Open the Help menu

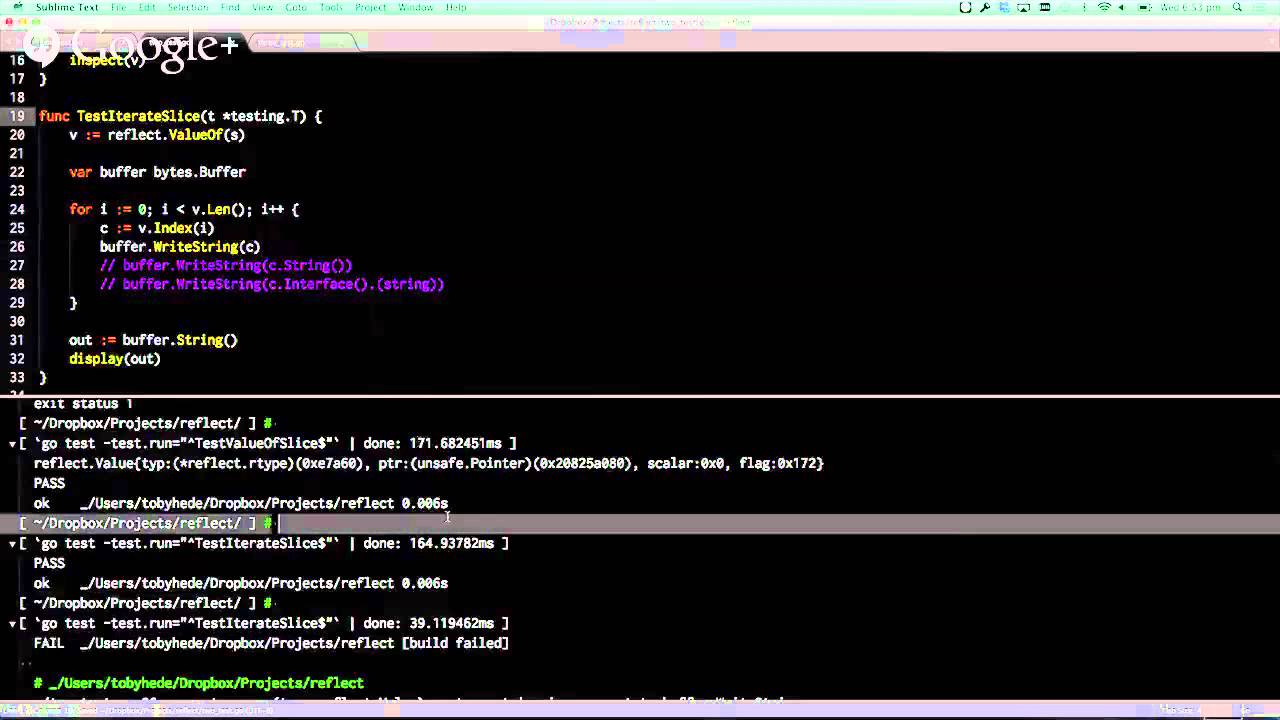[x=456, y=7]
